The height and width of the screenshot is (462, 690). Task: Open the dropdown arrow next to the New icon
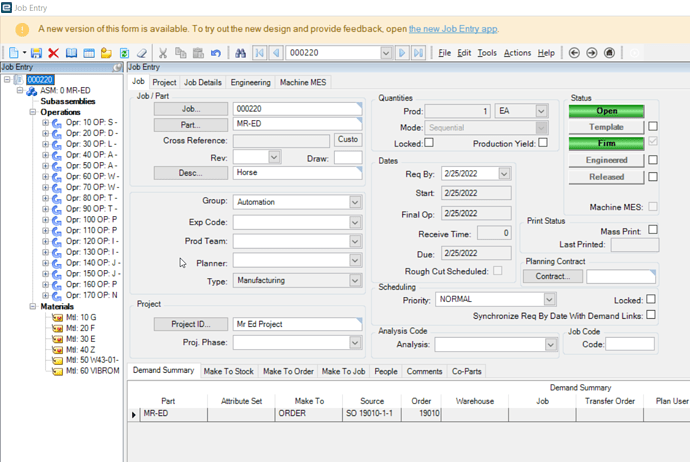(x=25, y=53)
